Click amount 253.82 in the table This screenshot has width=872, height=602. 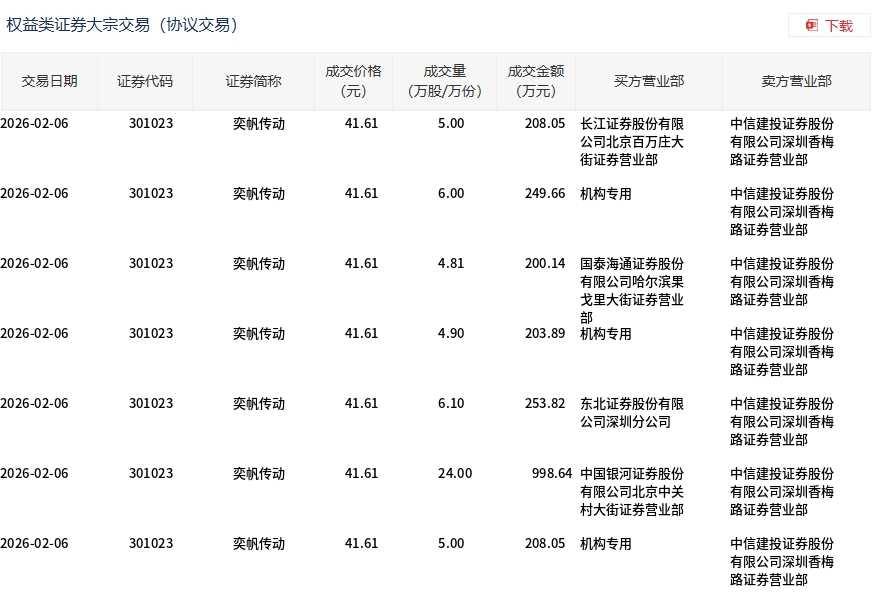pyautogui.click(x=545, y=404)
